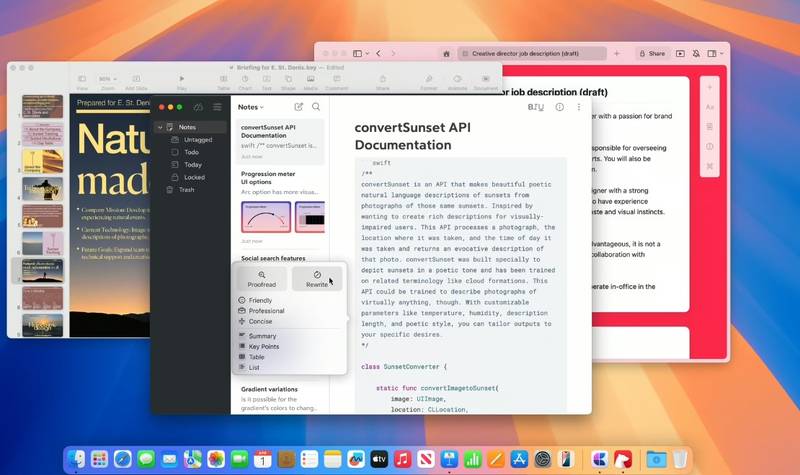
Task: Go back in the pink document window
Action: tap(379, 53)
